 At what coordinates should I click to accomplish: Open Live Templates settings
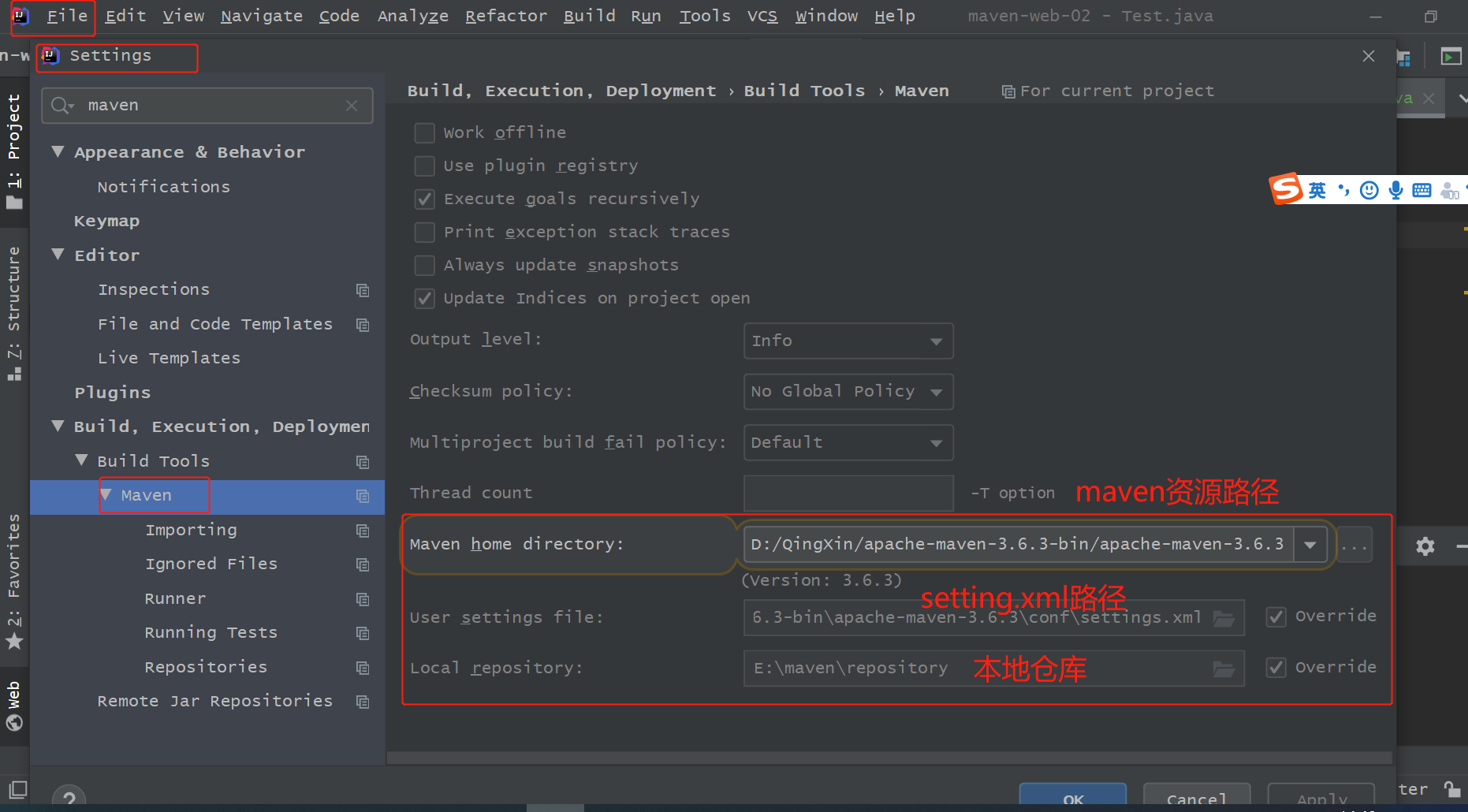169,358
